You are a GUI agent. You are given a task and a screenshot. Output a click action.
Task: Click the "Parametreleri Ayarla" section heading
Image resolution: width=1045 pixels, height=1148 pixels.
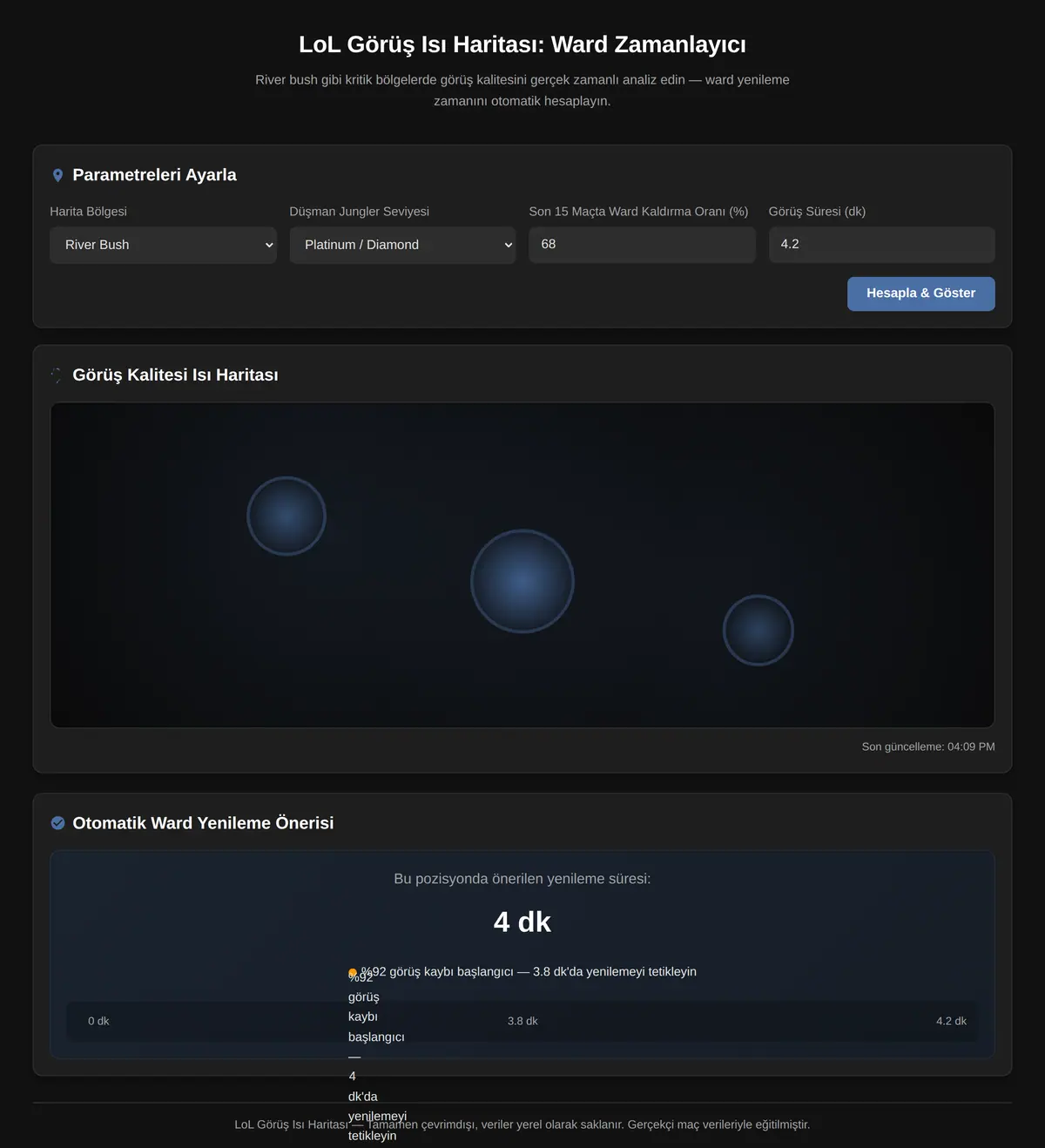click(154, 175)
